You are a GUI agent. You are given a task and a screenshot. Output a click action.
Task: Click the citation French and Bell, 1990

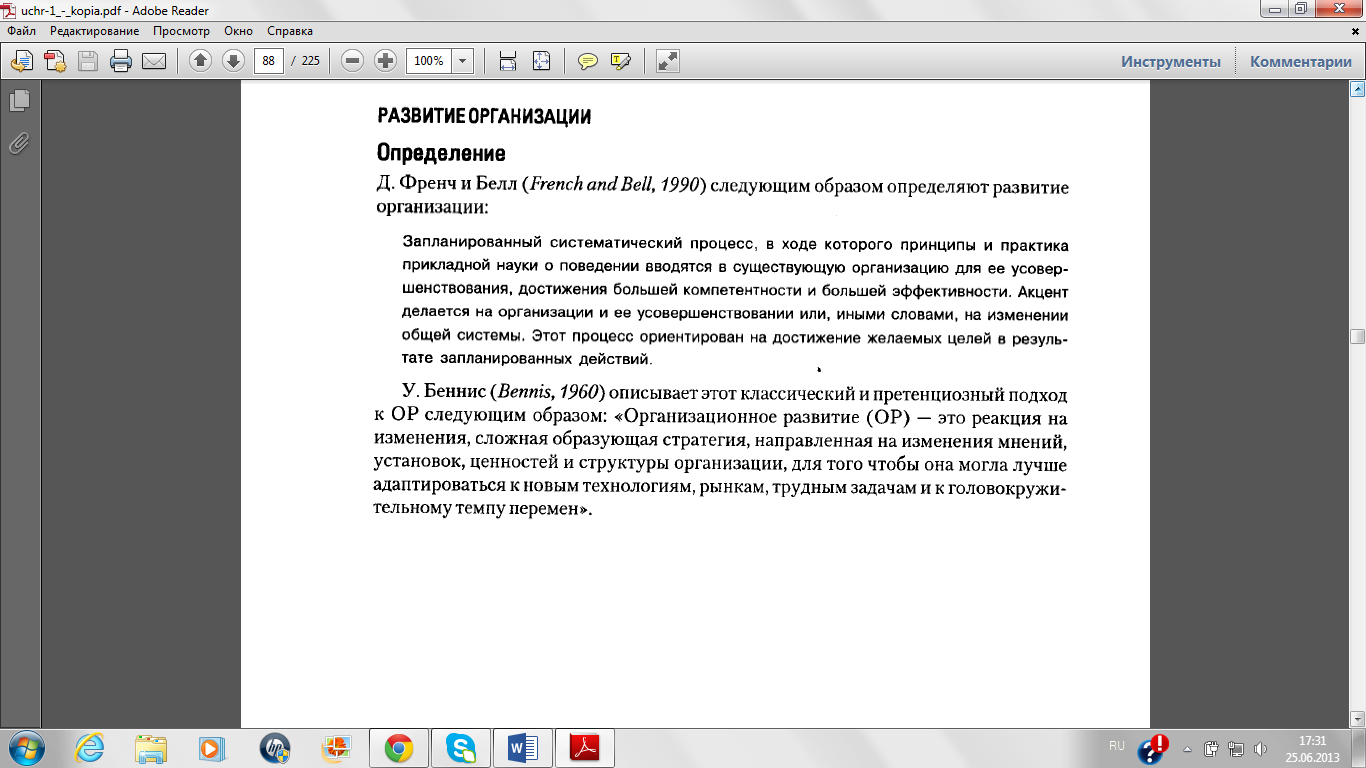pos(614,186)
